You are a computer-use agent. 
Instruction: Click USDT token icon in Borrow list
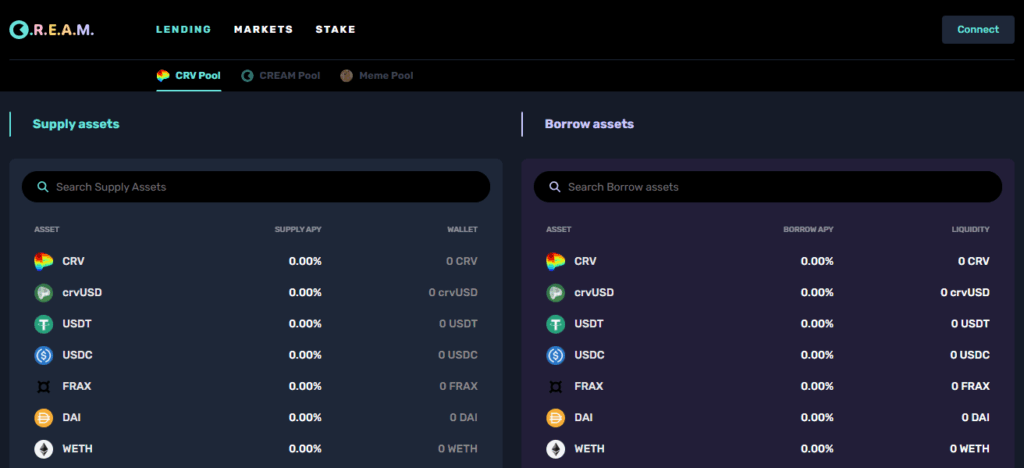[x=556, y=324]
